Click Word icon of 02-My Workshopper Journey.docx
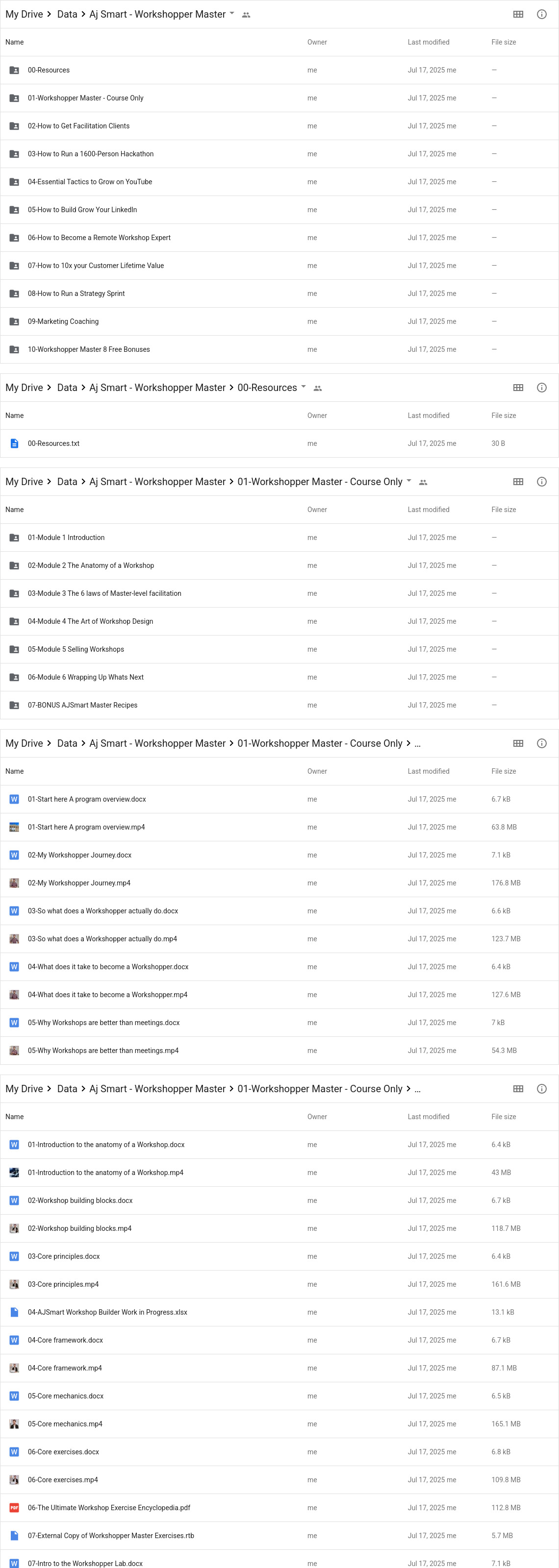Image resolution: width=559 pixels, height=1568 pixels. [14, 855]
